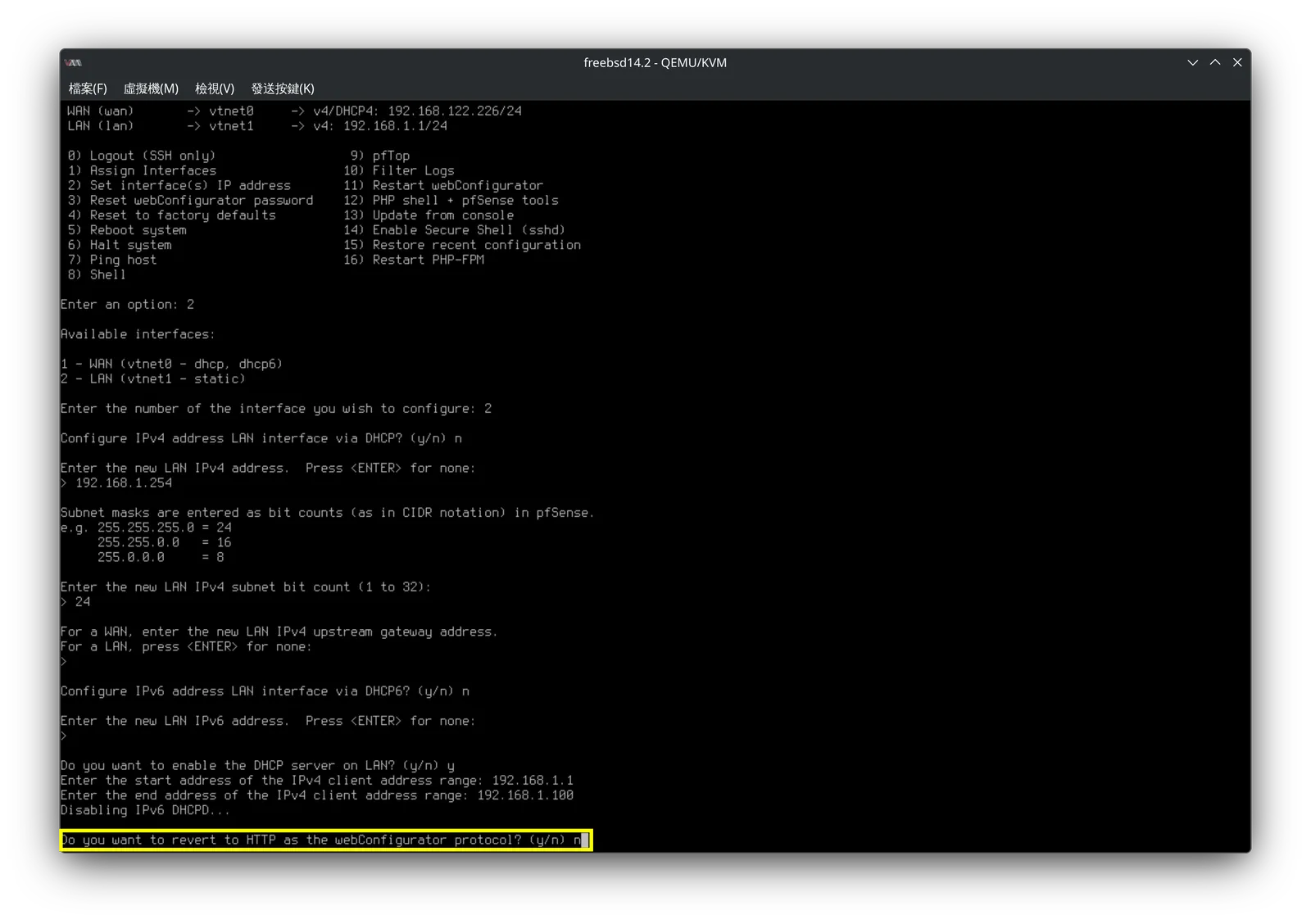1311x924 pixels.
Task: Click the 'Configure IPv4 address LAN interface via DHCP?' line
Action: pos(261,438)
